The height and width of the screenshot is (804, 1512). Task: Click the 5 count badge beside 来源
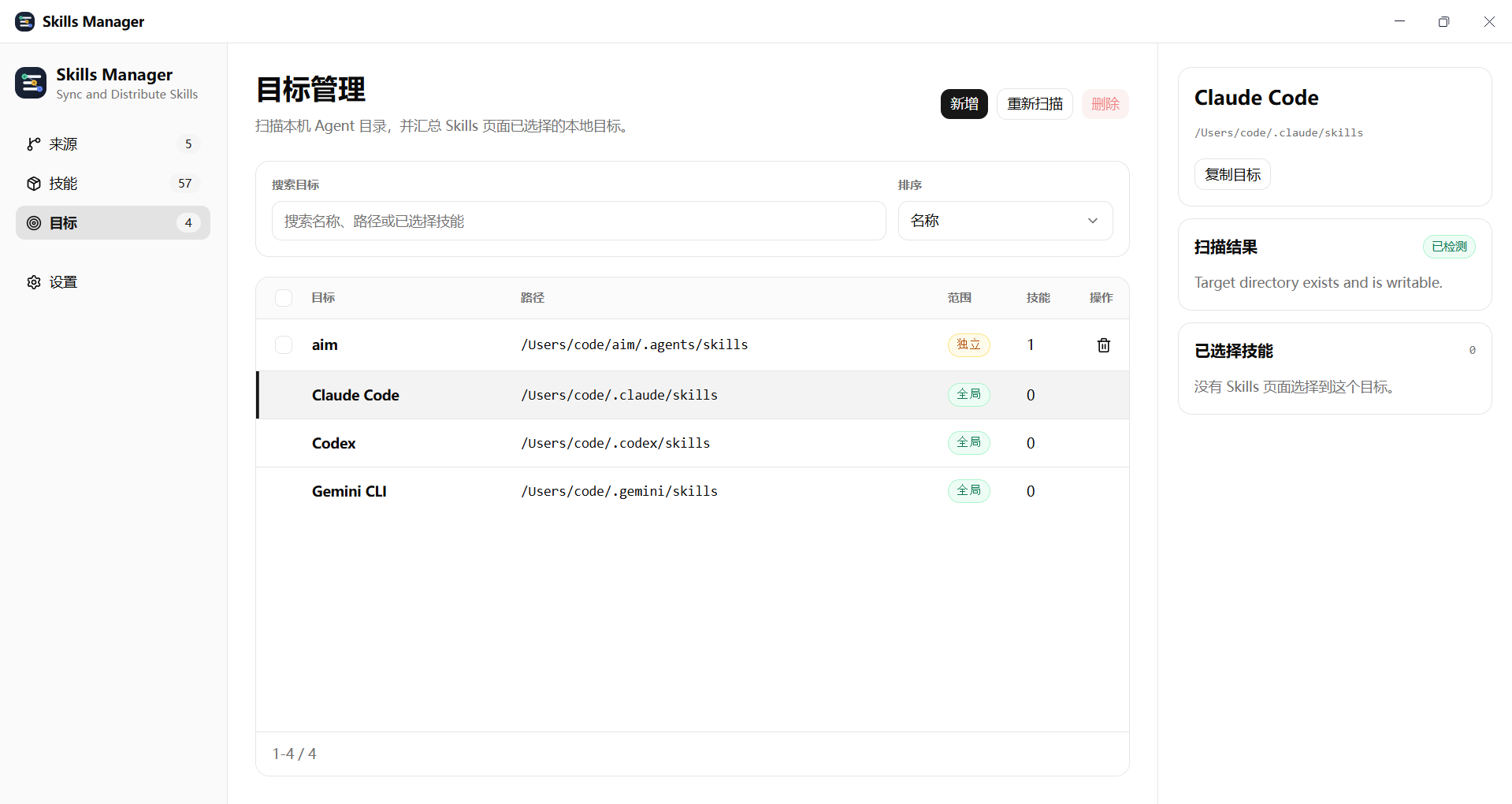click(x=188, y=144)
